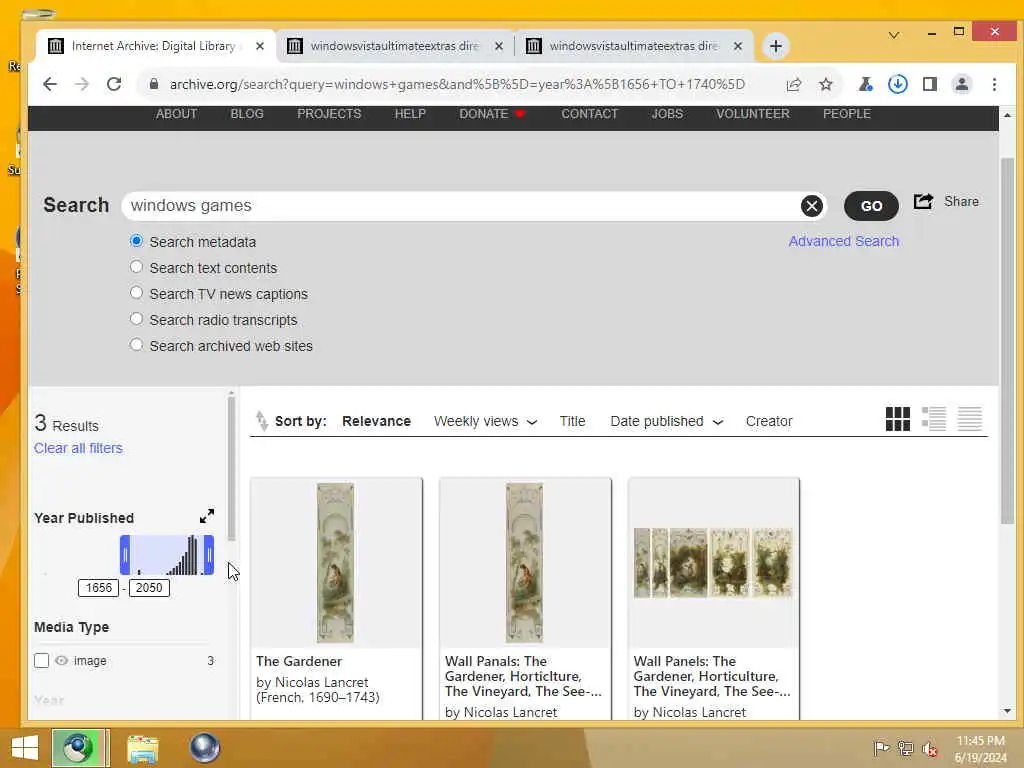This screenshot has height=768, width=1024.
Task: Expand the Year Published histogram
Action: click(207, 517)
